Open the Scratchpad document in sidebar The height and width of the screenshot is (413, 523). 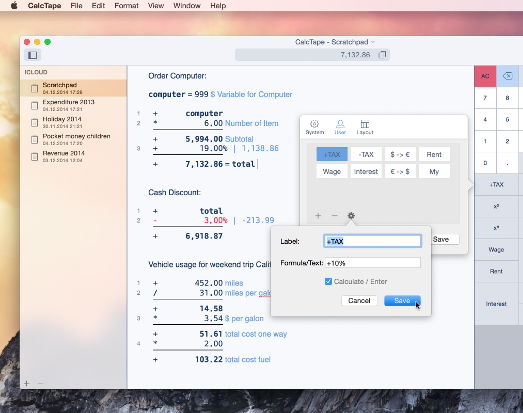[x=74, y=88]
